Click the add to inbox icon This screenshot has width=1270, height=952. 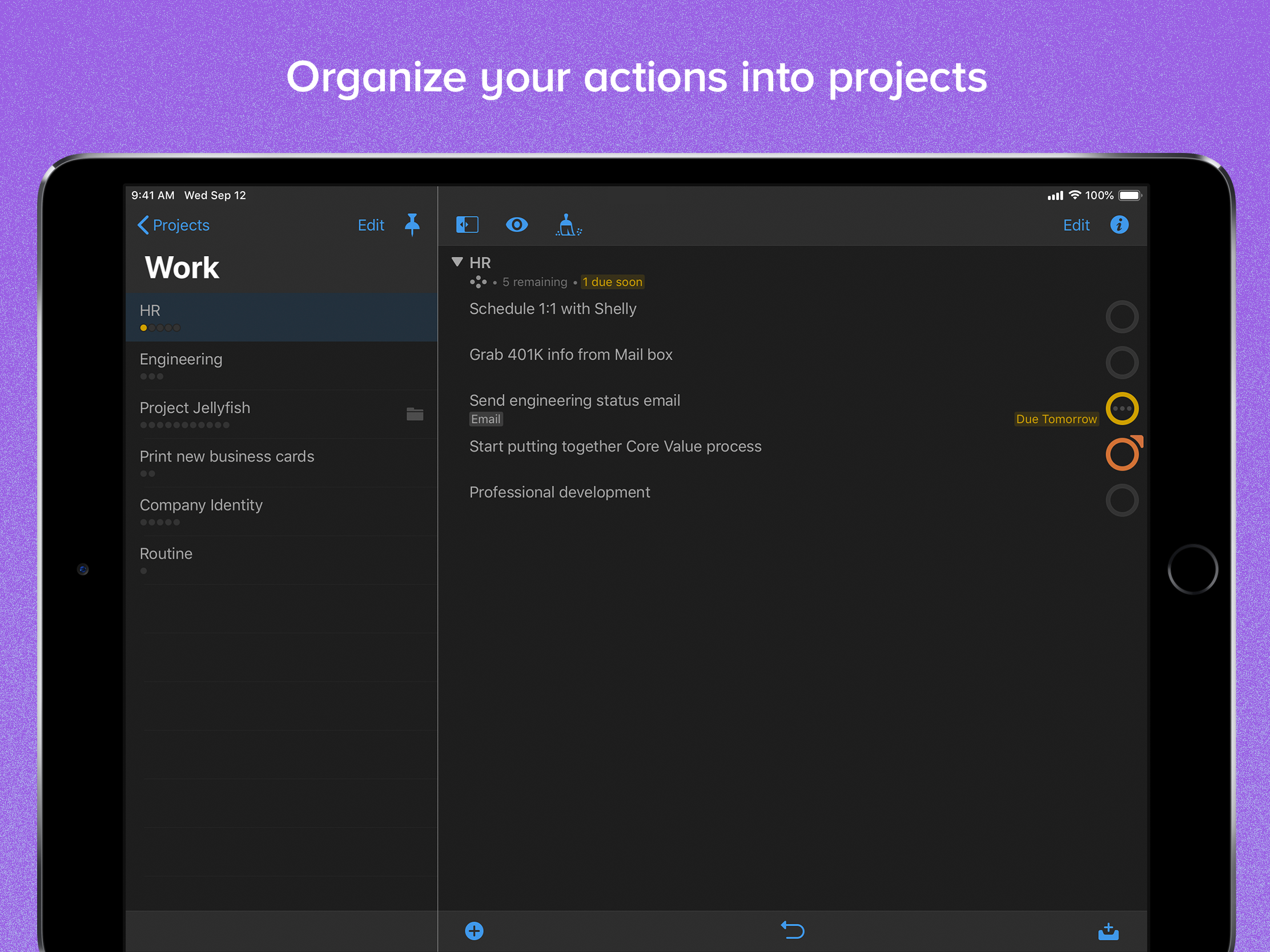tap(1107, 931)
